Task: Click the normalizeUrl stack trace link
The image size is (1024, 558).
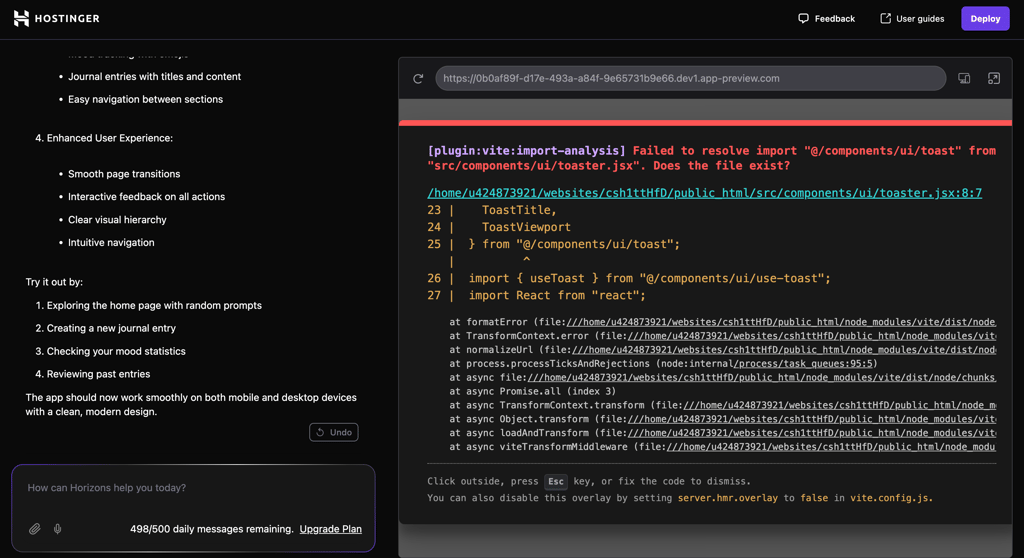Action: (784, 350)
